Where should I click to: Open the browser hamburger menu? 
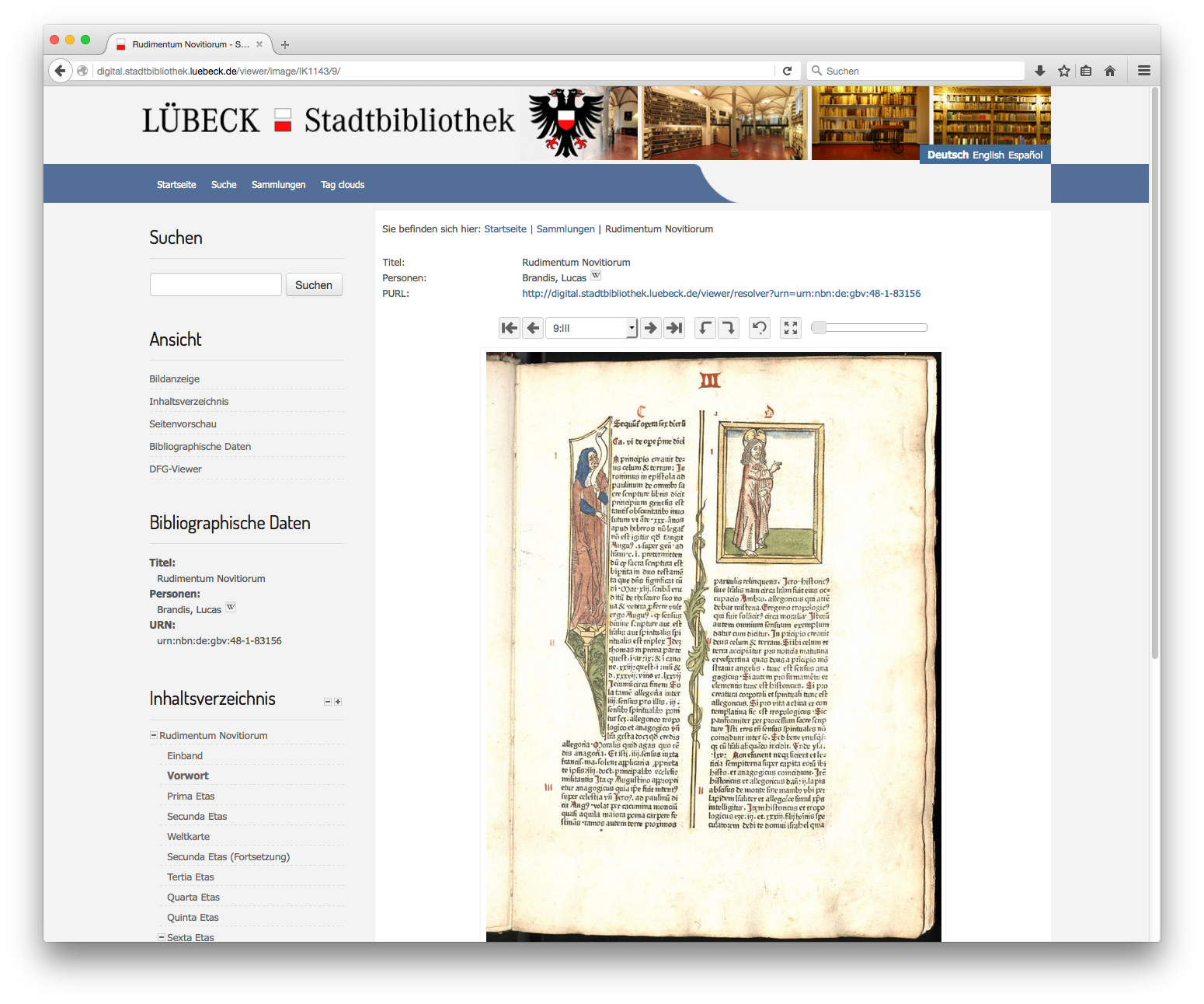click(1144, 71)
